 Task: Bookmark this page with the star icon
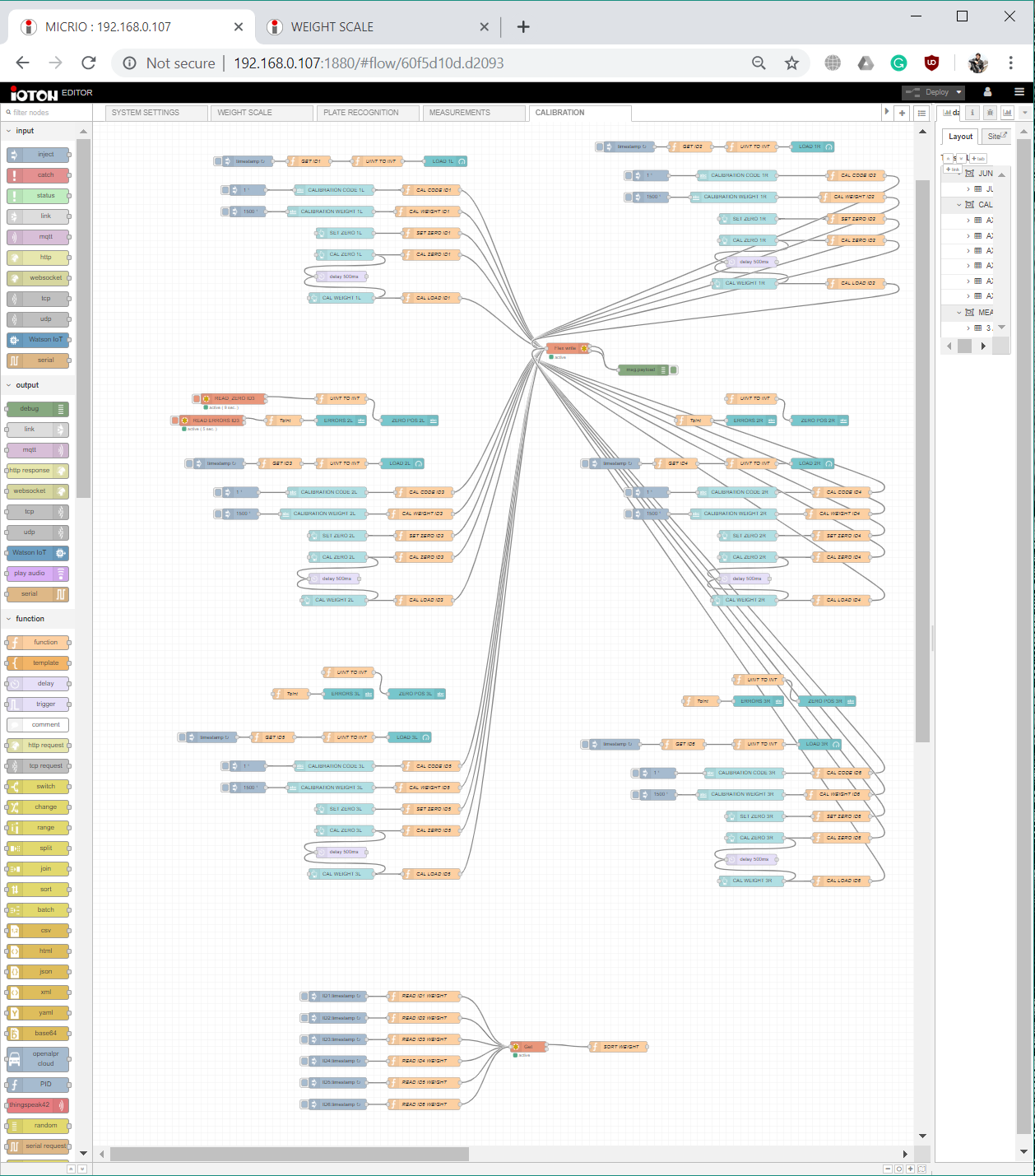[x=791, y=63]
